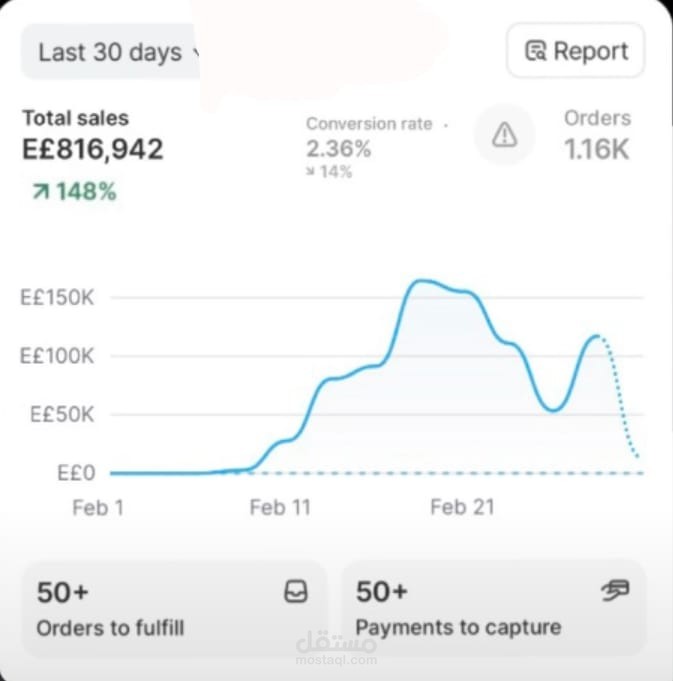673x681 pixels.
Task: Click the Feb 21 axis label
Action: pos(462,507)
